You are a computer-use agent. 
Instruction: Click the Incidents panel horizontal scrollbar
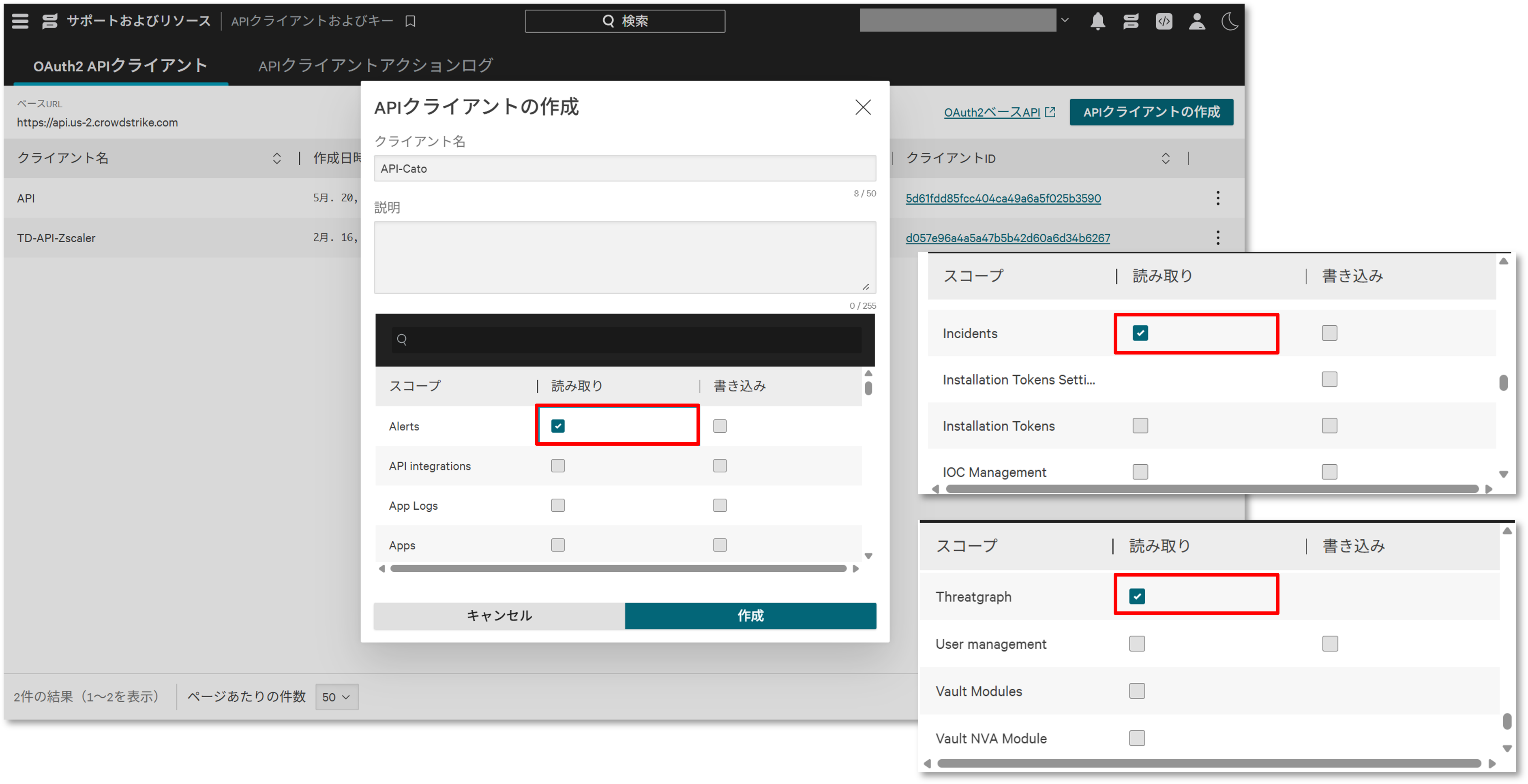1212,489
